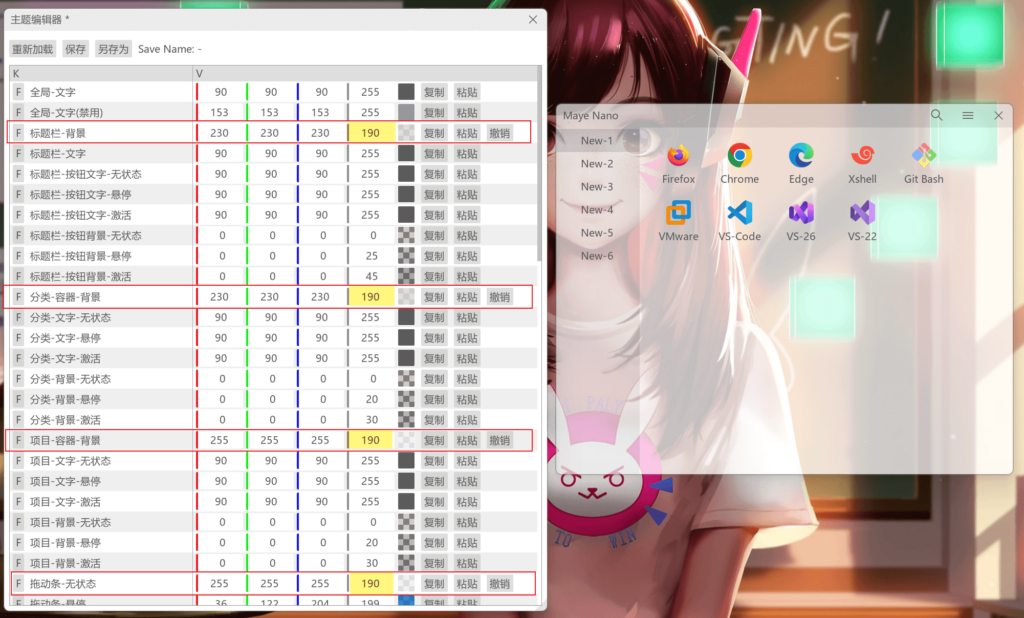Open the color swatch for 全局-文字
Viewport: 1024px width, 618px height.
[x=406, y=92]
